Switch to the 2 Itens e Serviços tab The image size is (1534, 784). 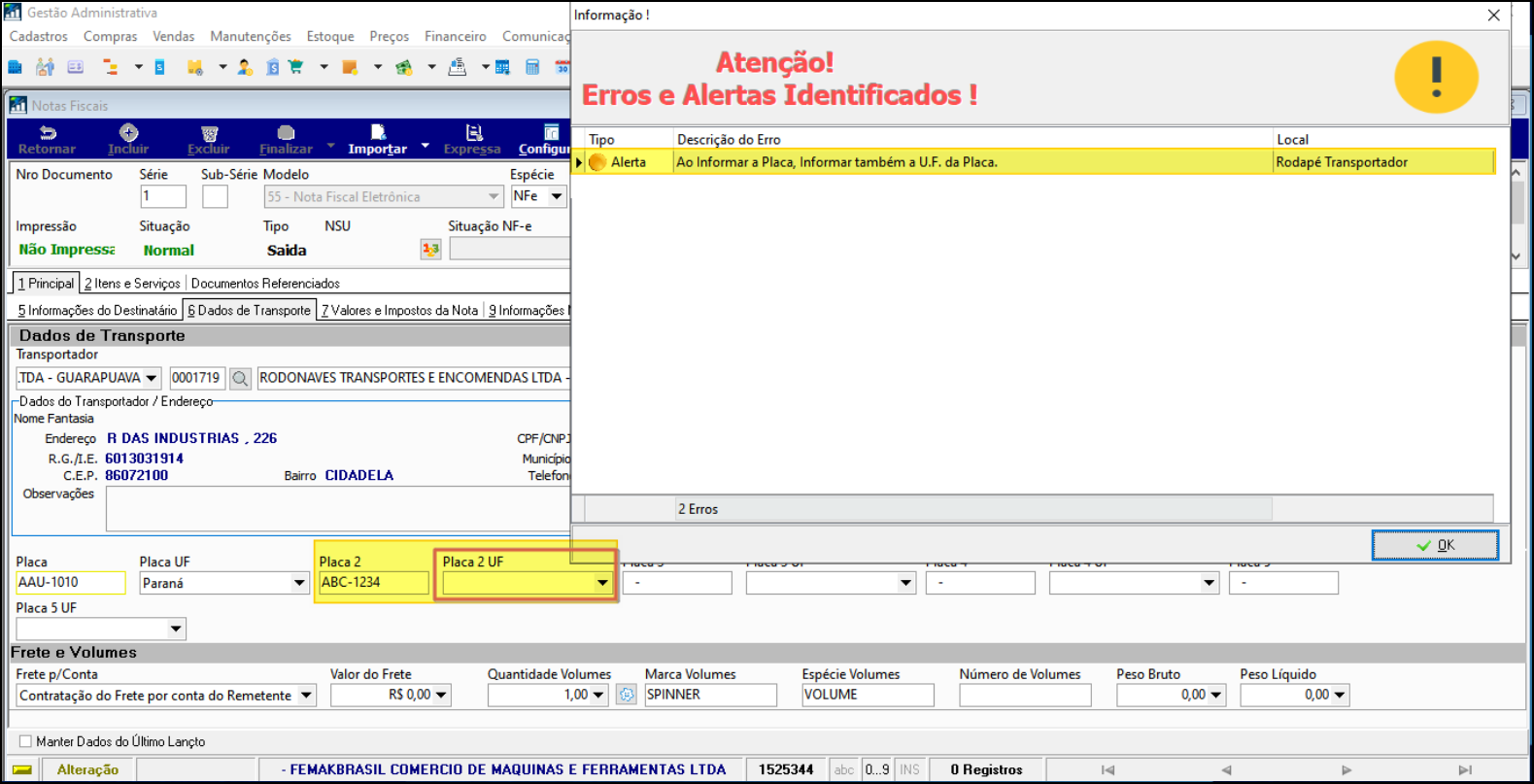click(132, 284)
